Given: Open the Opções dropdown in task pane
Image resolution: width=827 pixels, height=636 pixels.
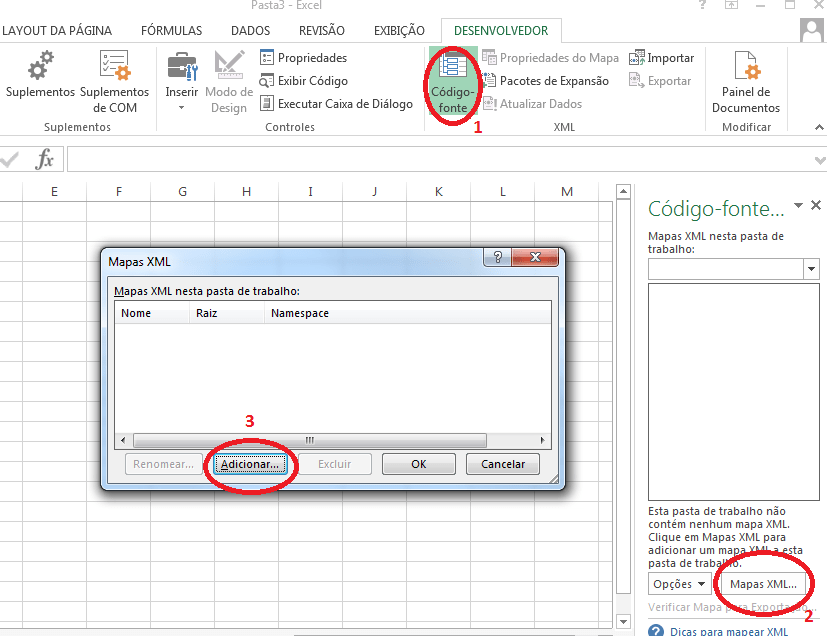Looking at the screenshot, I should click(x=678, y=584).
